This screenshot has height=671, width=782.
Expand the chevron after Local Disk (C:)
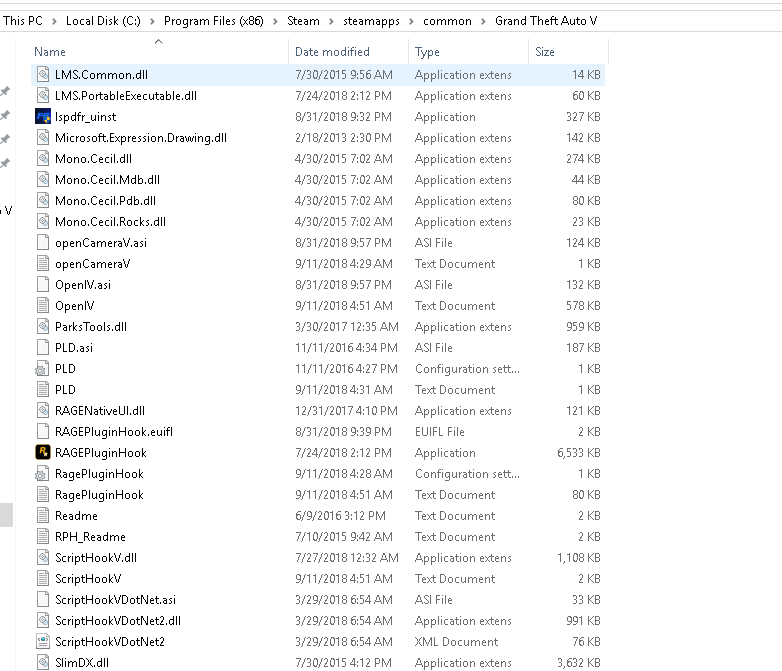point(152,21)
